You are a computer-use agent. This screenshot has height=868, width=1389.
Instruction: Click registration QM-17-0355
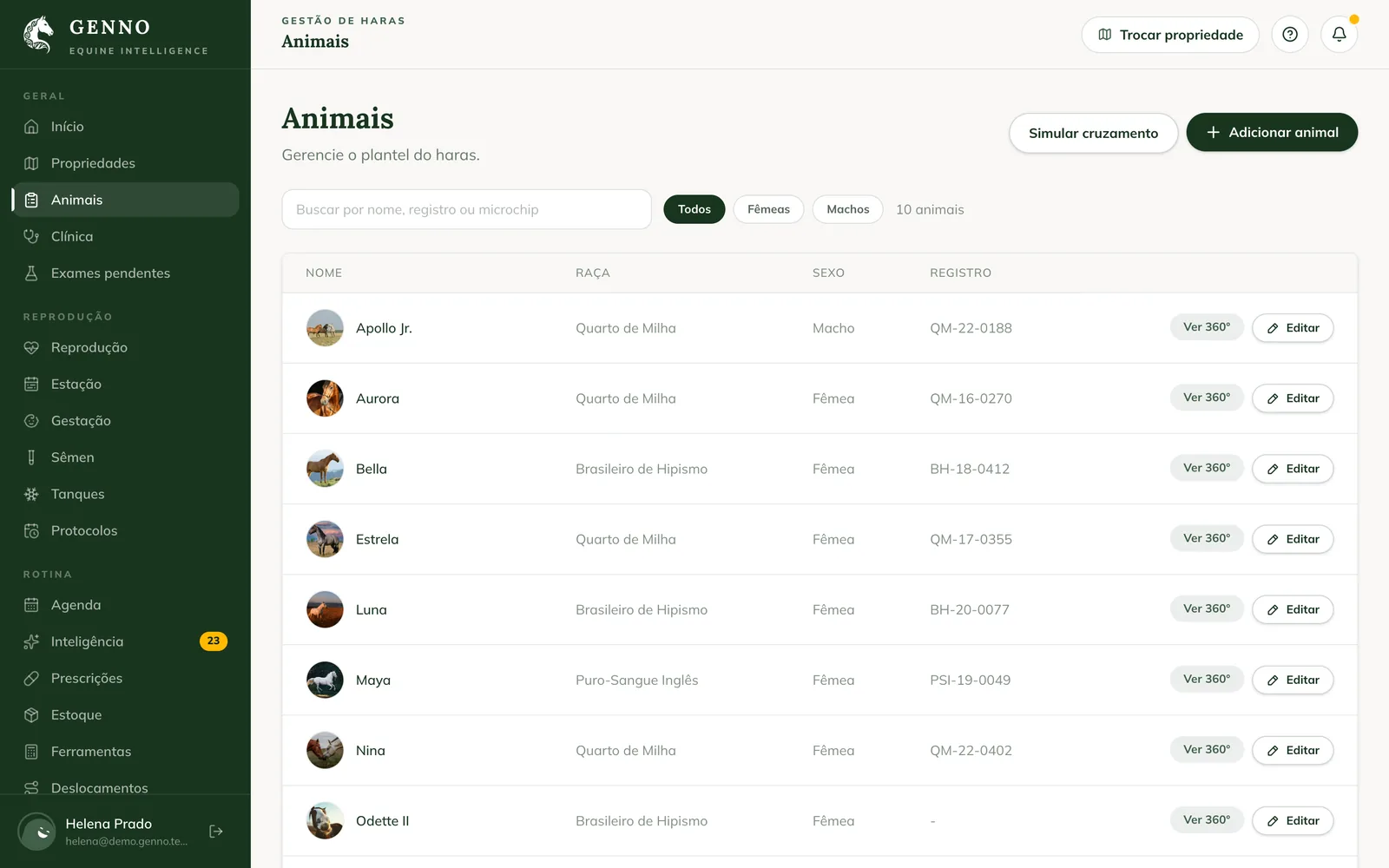971,539
